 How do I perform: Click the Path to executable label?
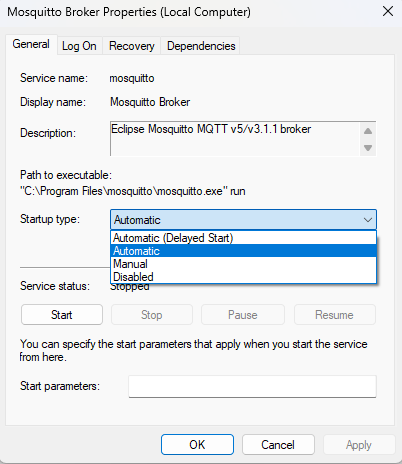(x=66, y=175)
